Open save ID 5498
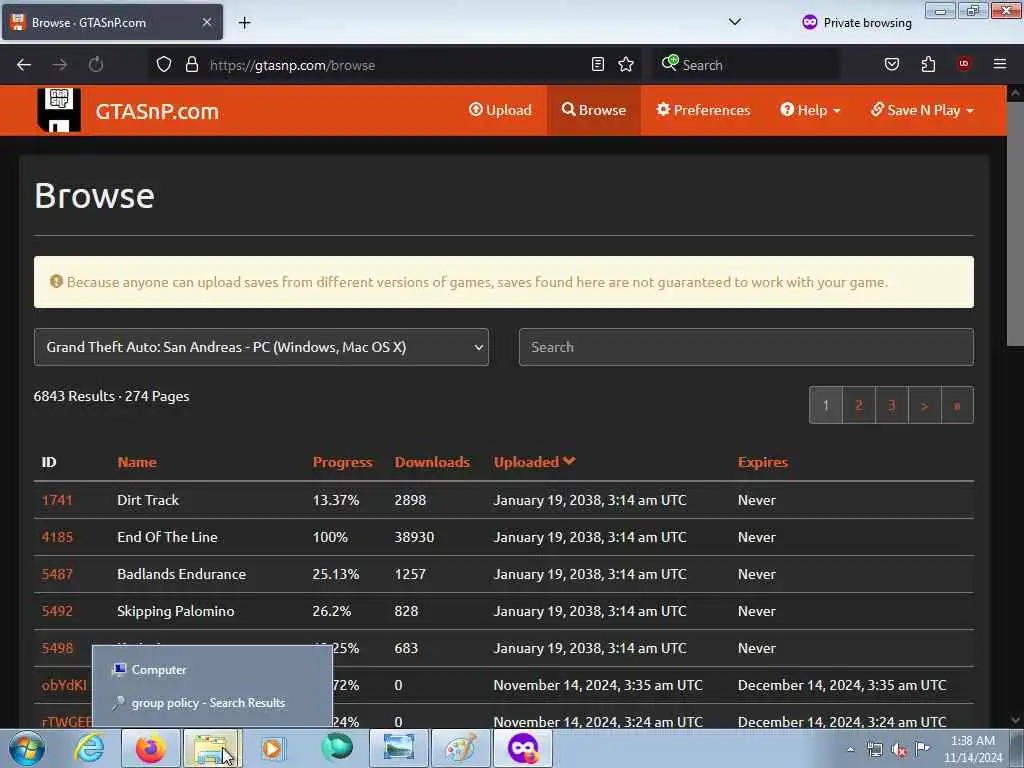Screen dimensions: 1024x768 57,648
